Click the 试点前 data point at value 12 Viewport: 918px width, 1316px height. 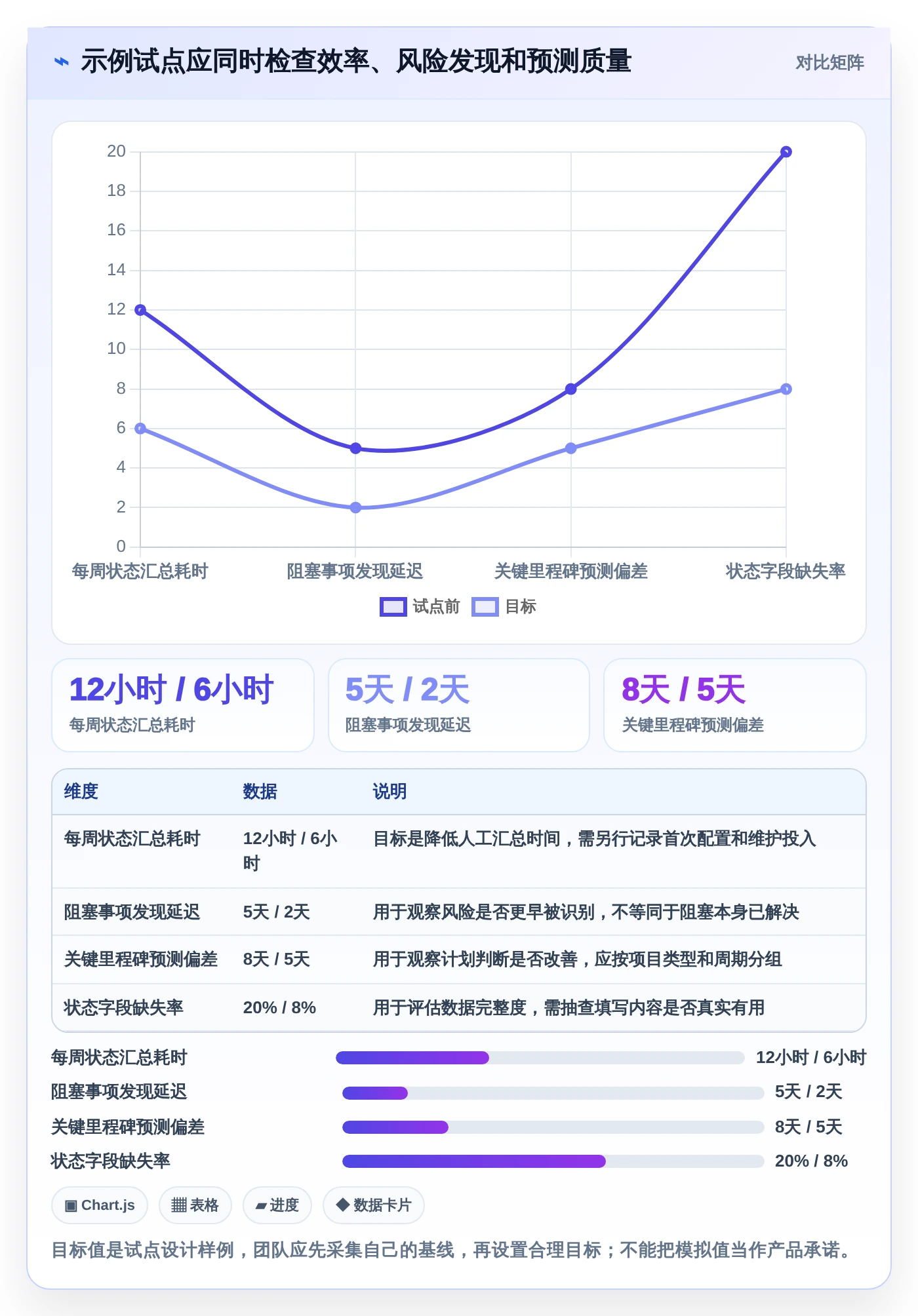[x=140, y=310]
